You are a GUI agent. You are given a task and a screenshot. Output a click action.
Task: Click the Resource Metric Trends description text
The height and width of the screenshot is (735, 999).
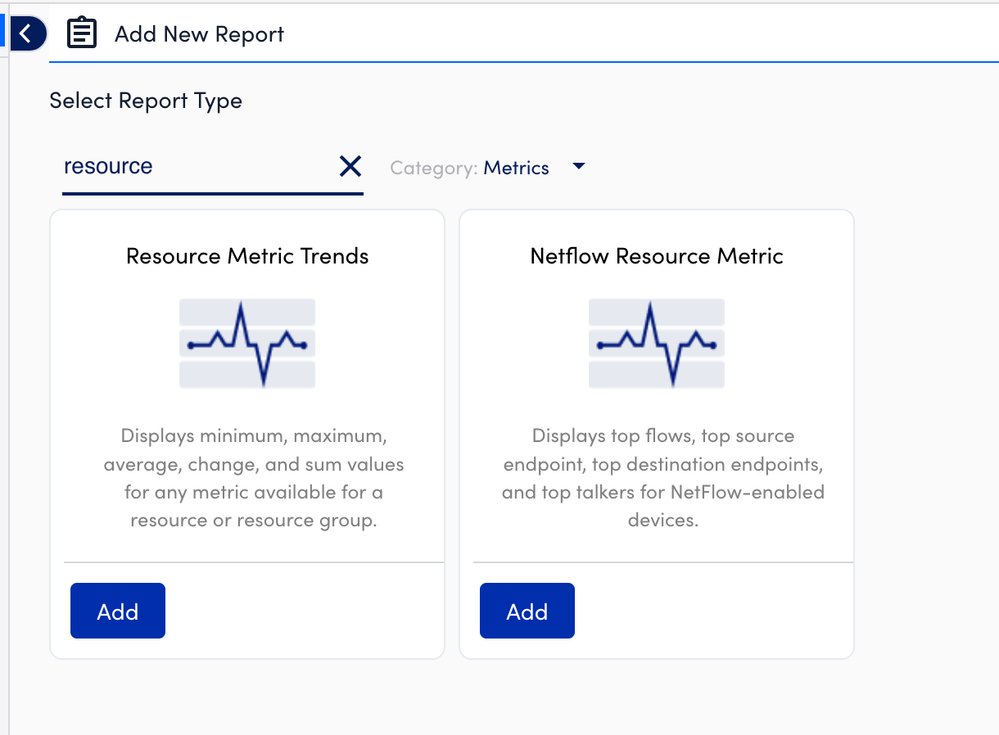[x=254, y=478]
